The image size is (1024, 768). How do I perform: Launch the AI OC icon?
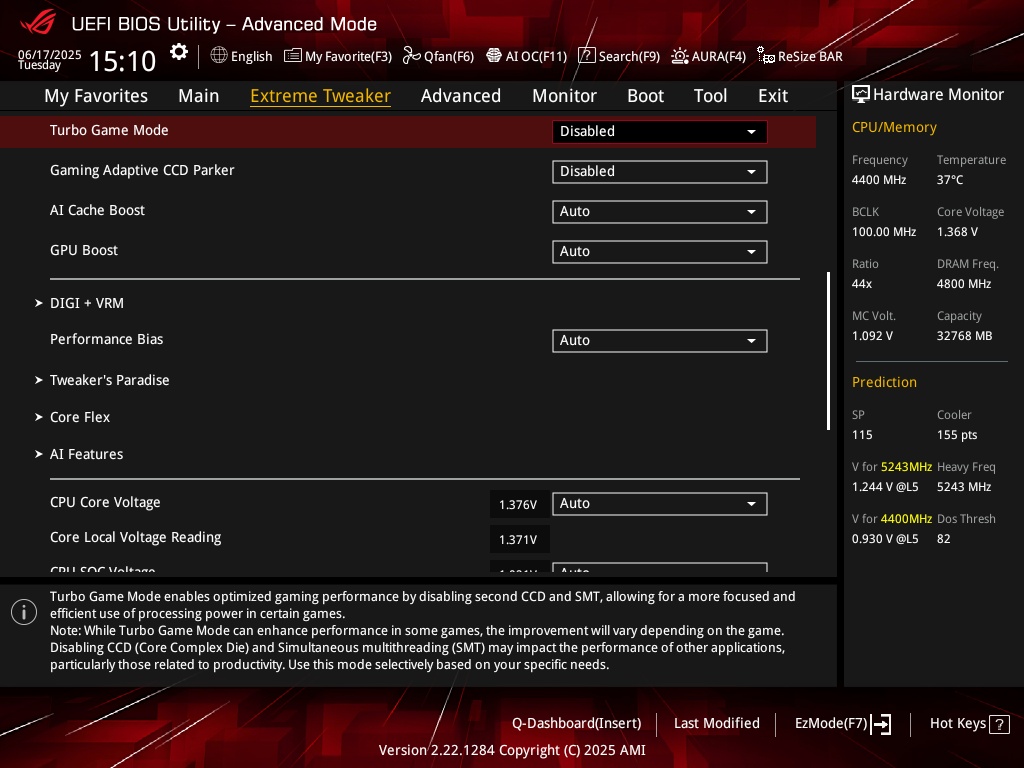click(x=494, y=56)
